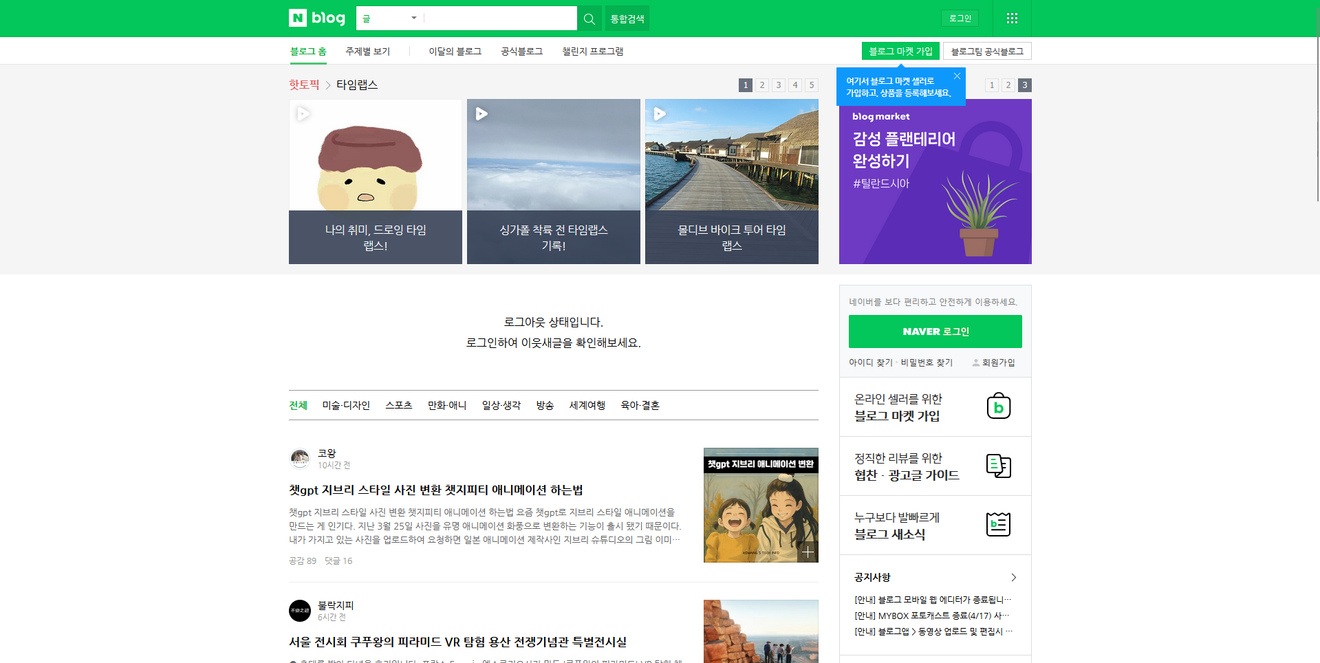
Task: Open notice 블로그앱 동영상 업로드 및 편집
Action: 934,631
